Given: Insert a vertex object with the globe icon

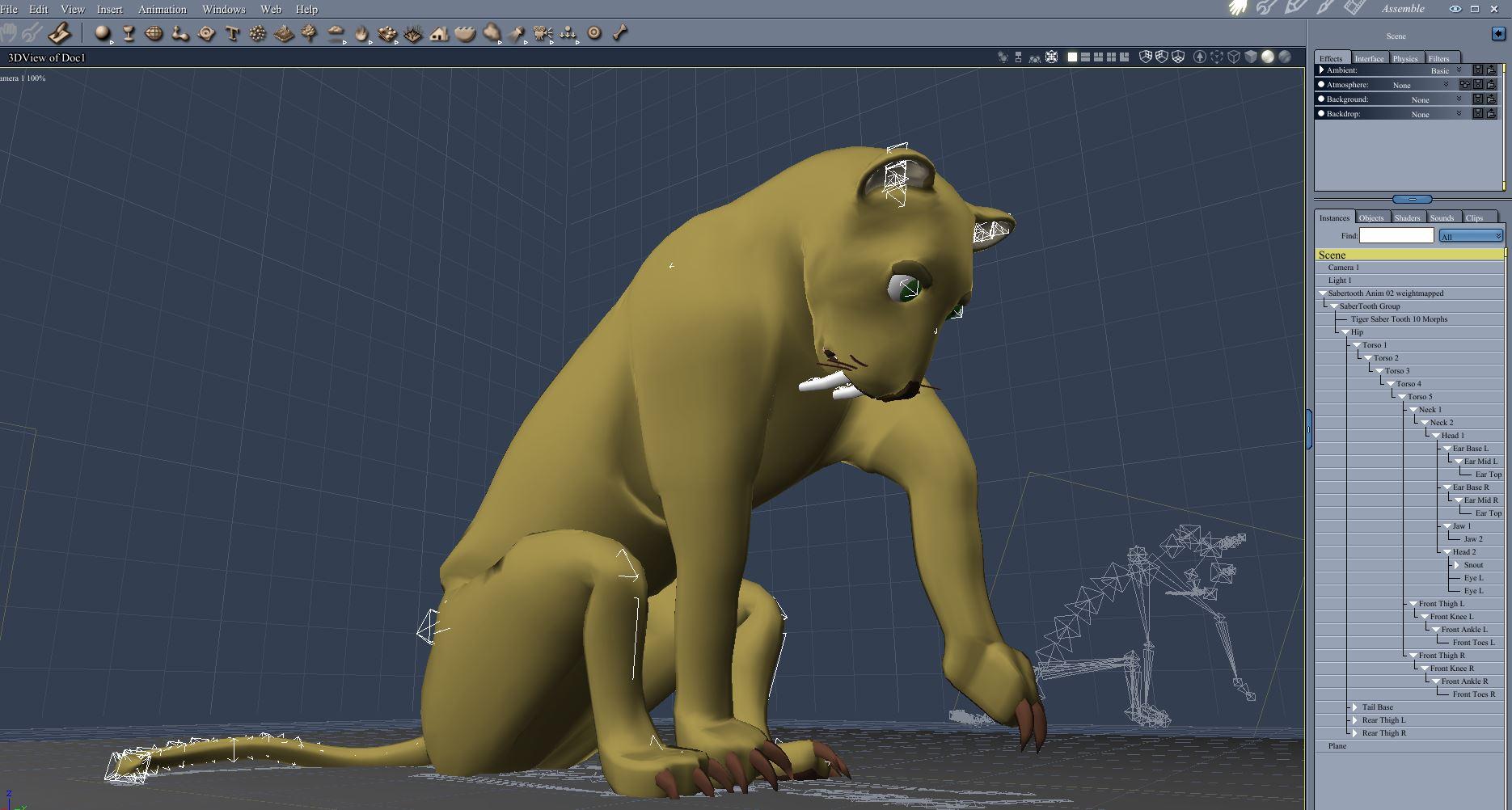Looking at the screenshot, I should click(154, 33).
